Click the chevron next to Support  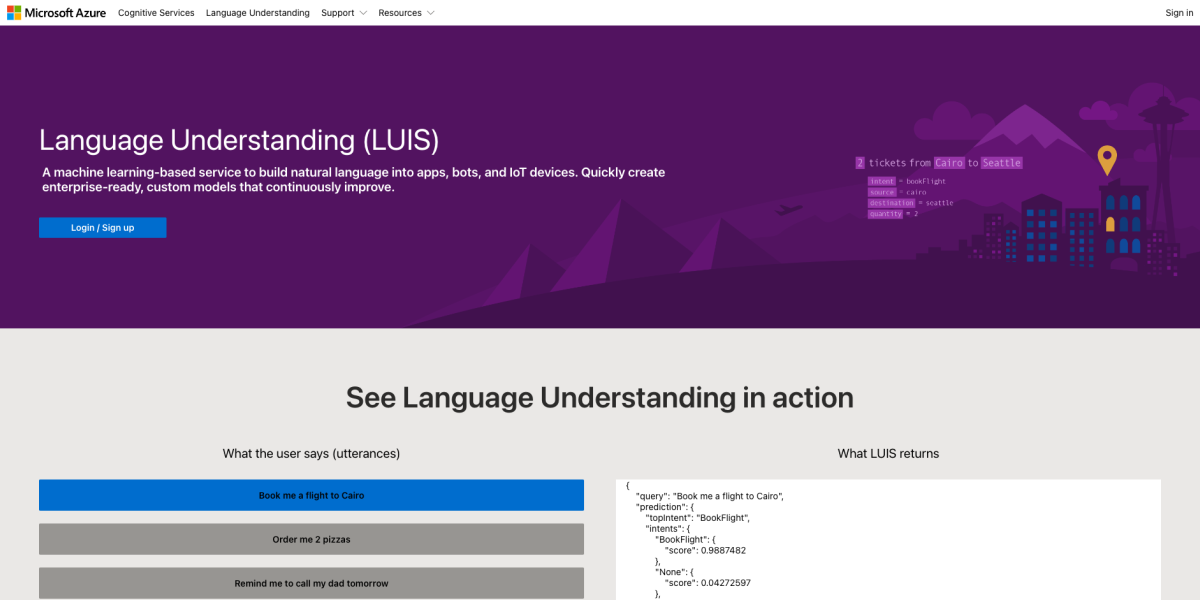click(x=361, y=12)
